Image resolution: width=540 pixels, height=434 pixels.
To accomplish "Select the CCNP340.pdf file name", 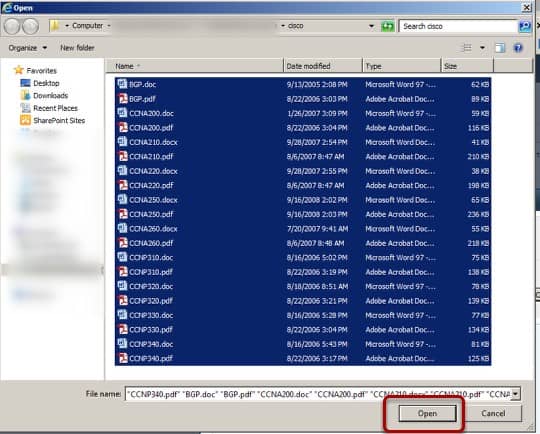I will 151,359.
